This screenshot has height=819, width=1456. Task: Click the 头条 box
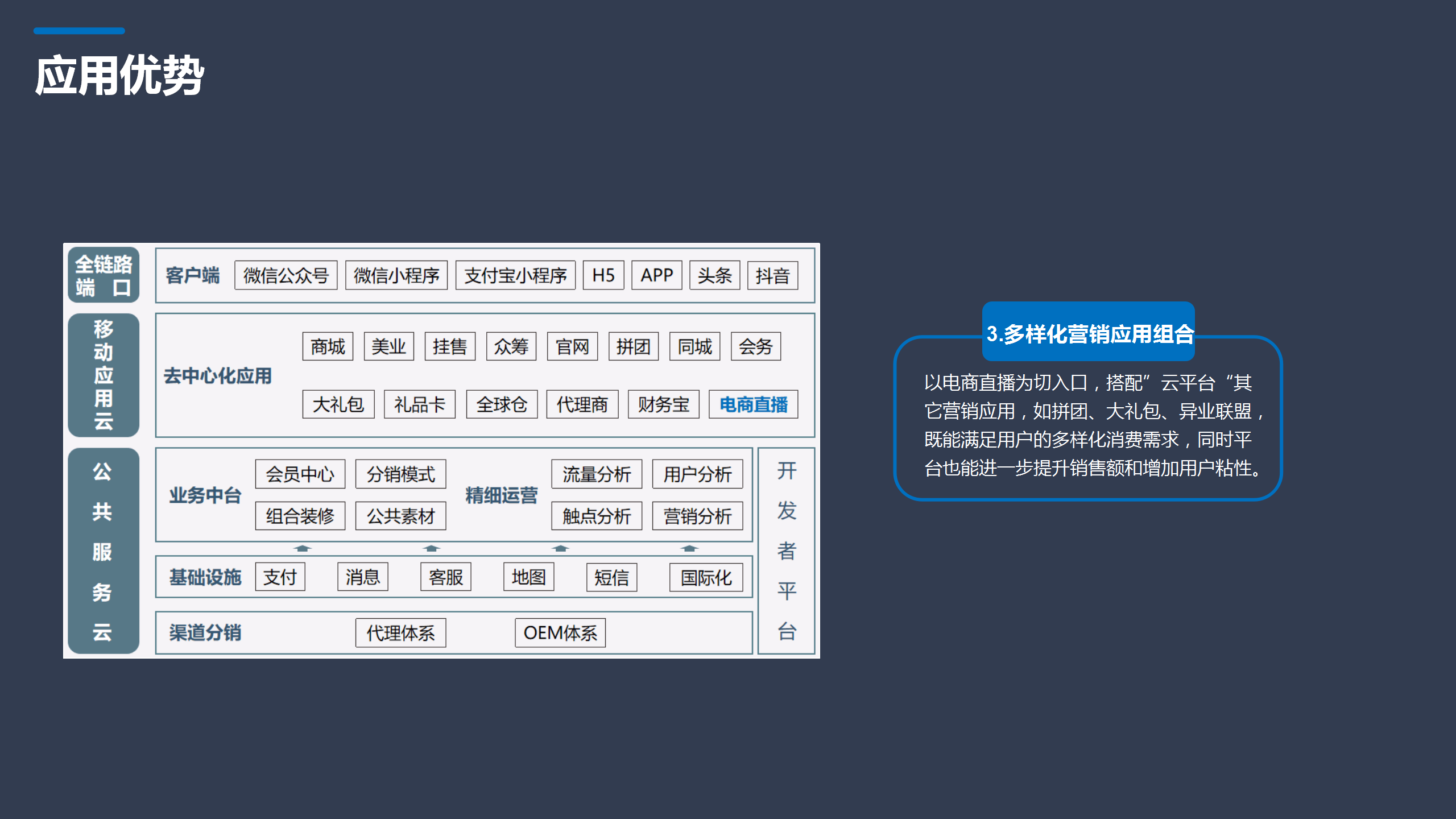(x=715, y=275)
